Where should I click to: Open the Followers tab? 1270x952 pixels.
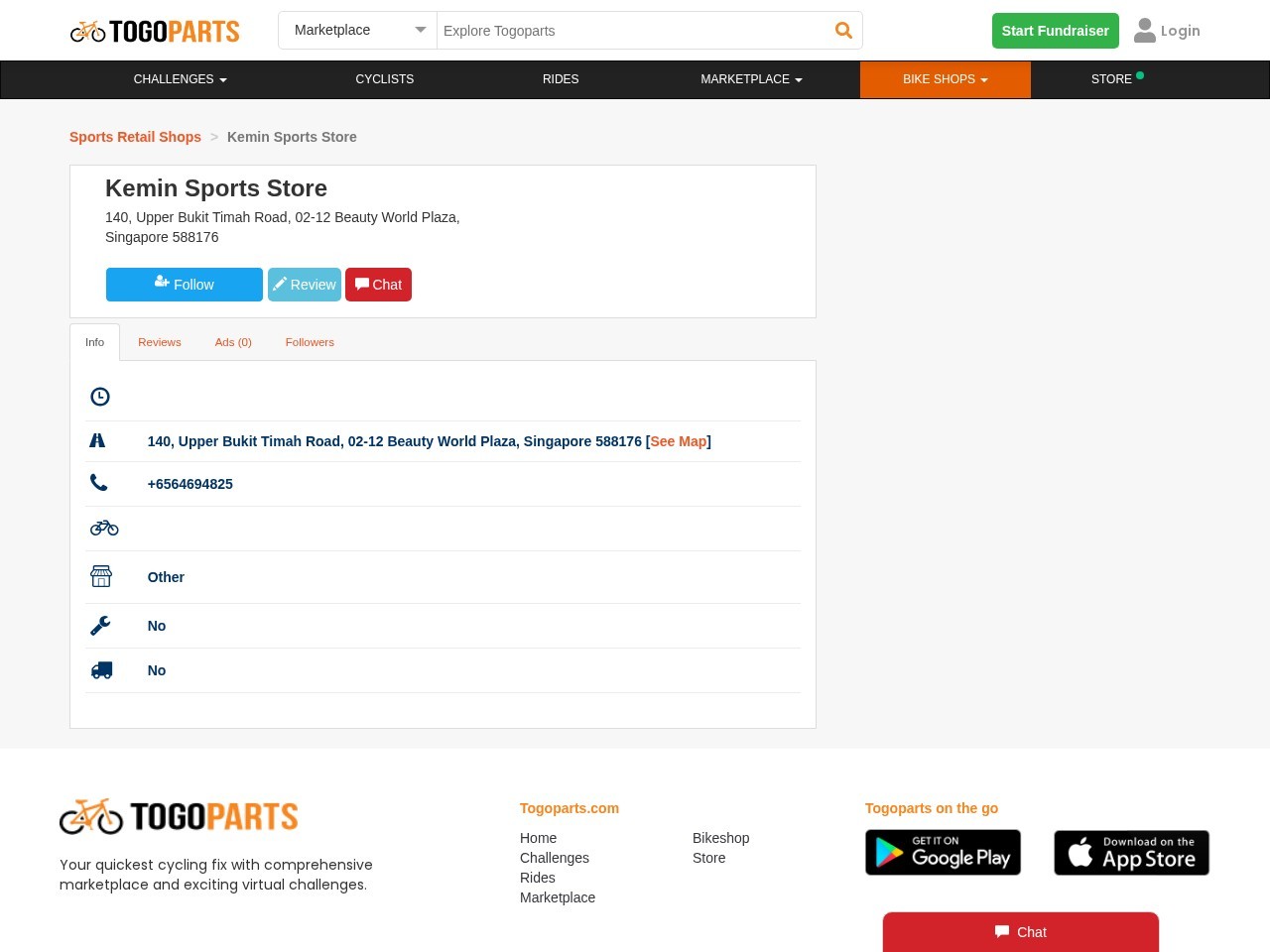tap(310, 342)
